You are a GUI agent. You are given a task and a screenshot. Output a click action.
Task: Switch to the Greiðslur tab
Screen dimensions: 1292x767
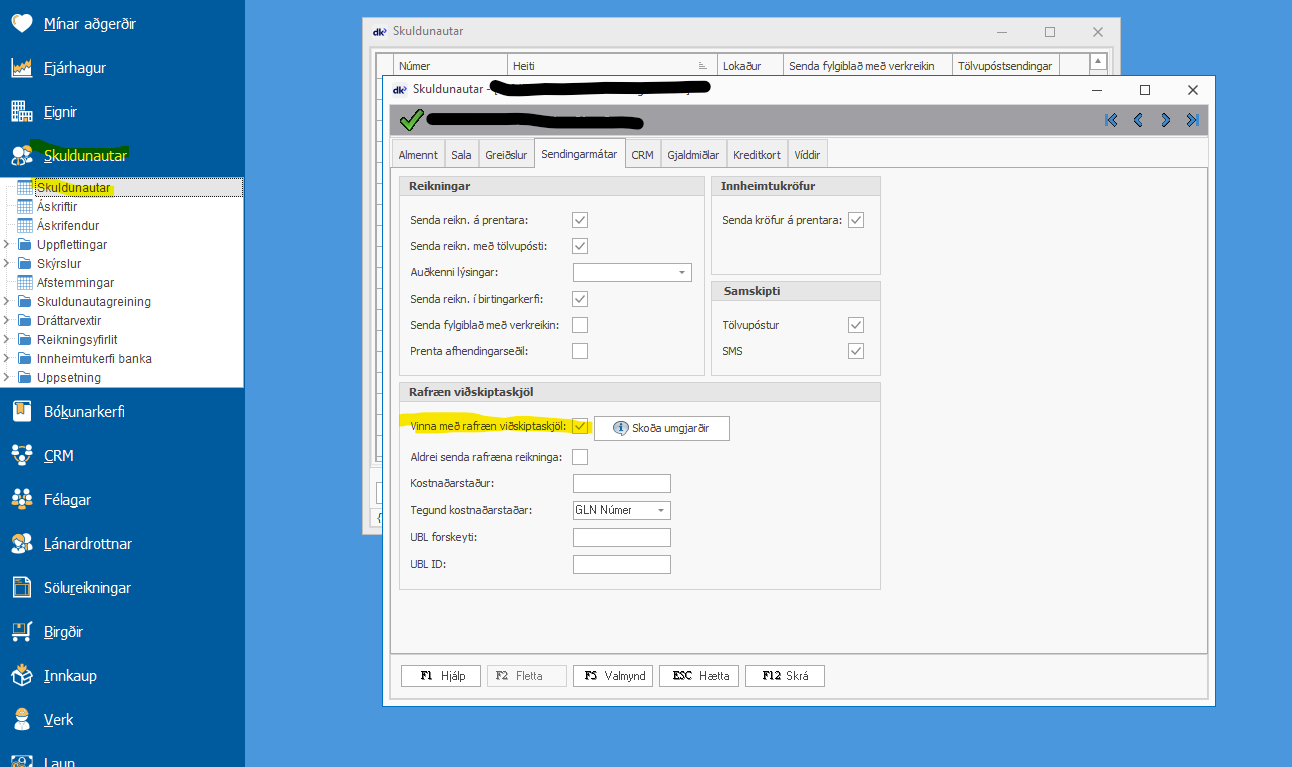(x=505, y=155)
